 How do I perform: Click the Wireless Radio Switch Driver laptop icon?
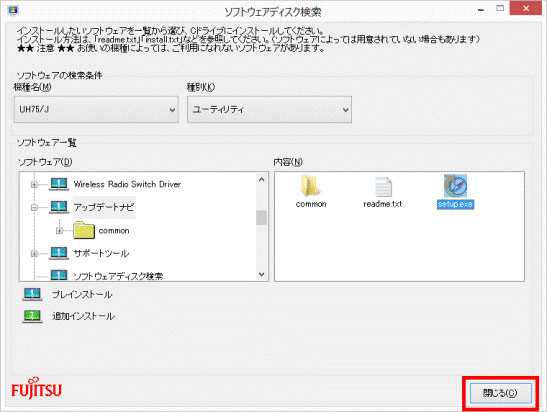59,184
